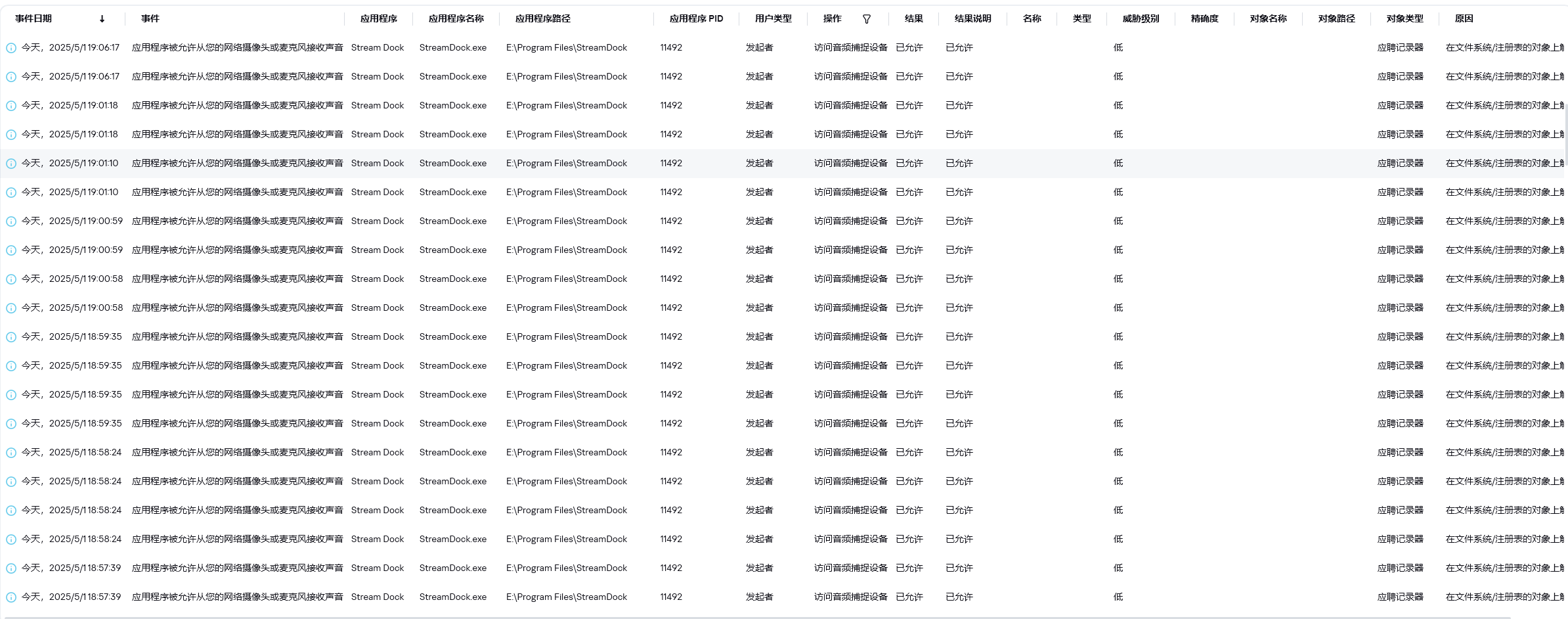Click the 对象类型 column header
The width and height of the screenshot is (1568, 619).
(x=1405, y=18)
